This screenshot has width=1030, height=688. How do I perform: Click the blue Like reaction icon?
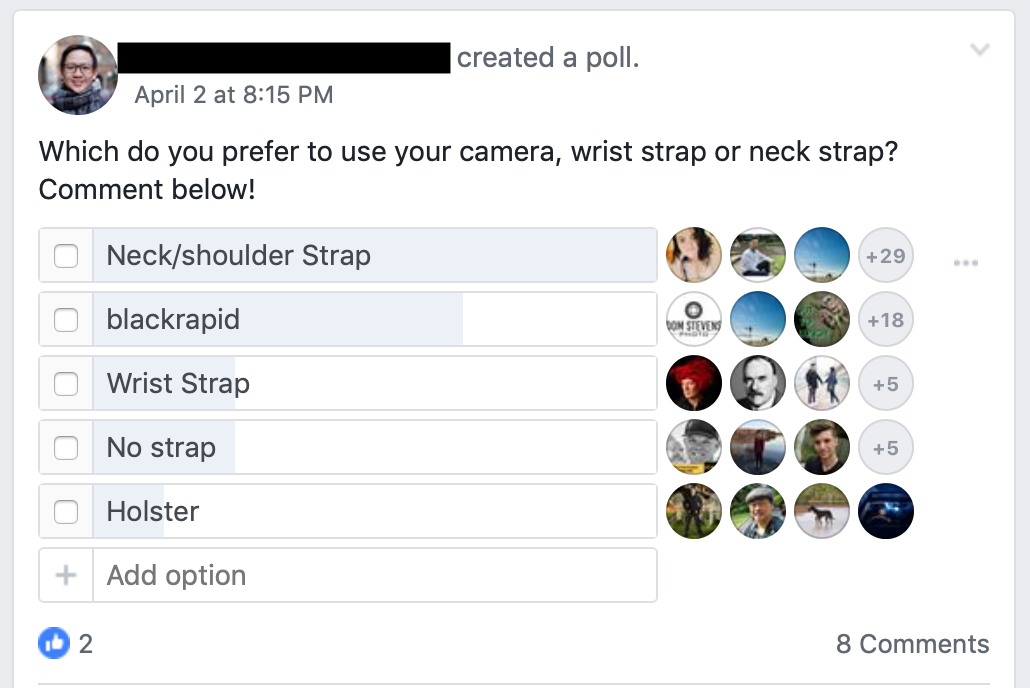point(54,643)
